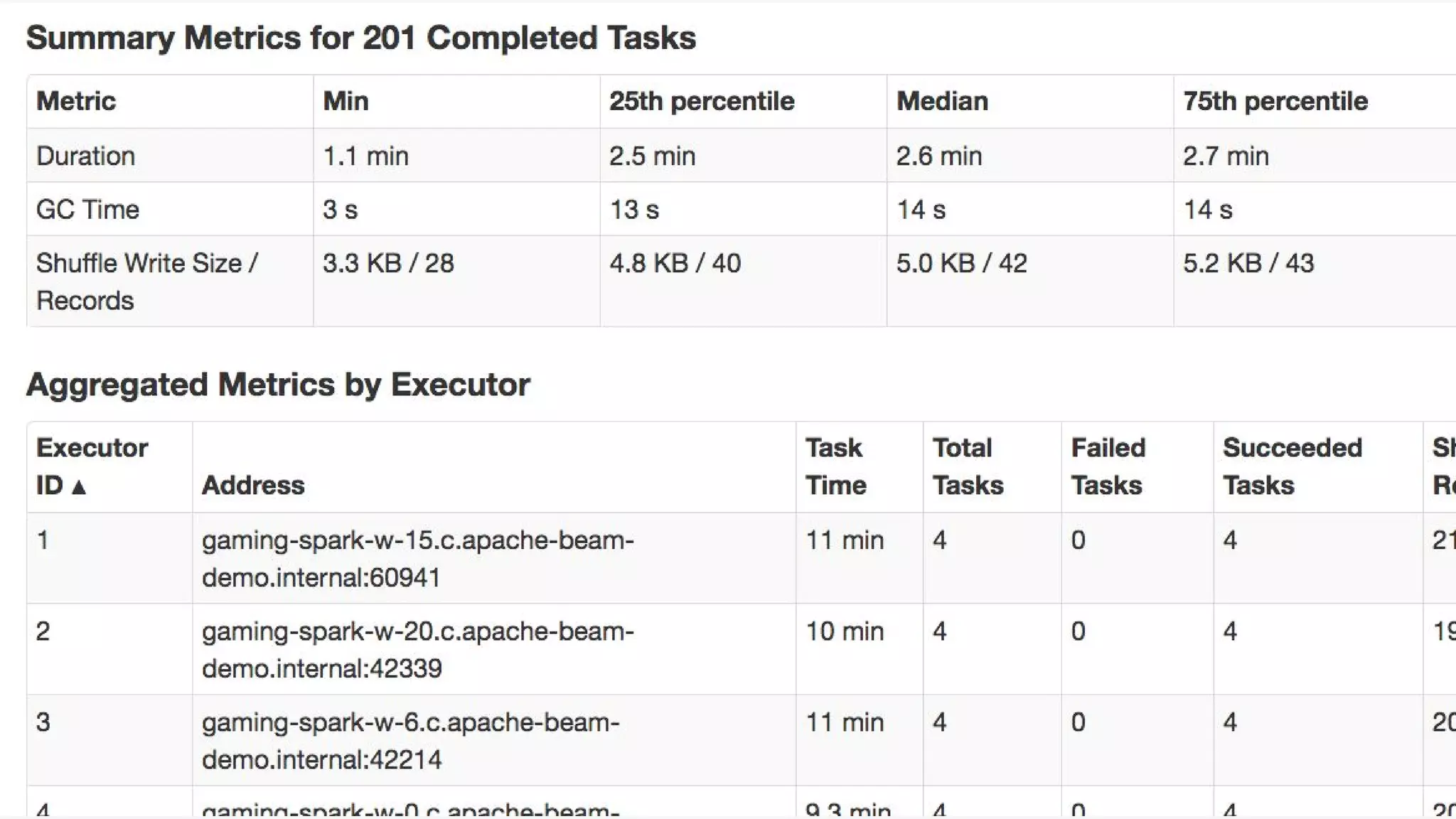1456x819 pixels.
Task: Click the 25th percentile column header
Action: [x=702, y=101]
